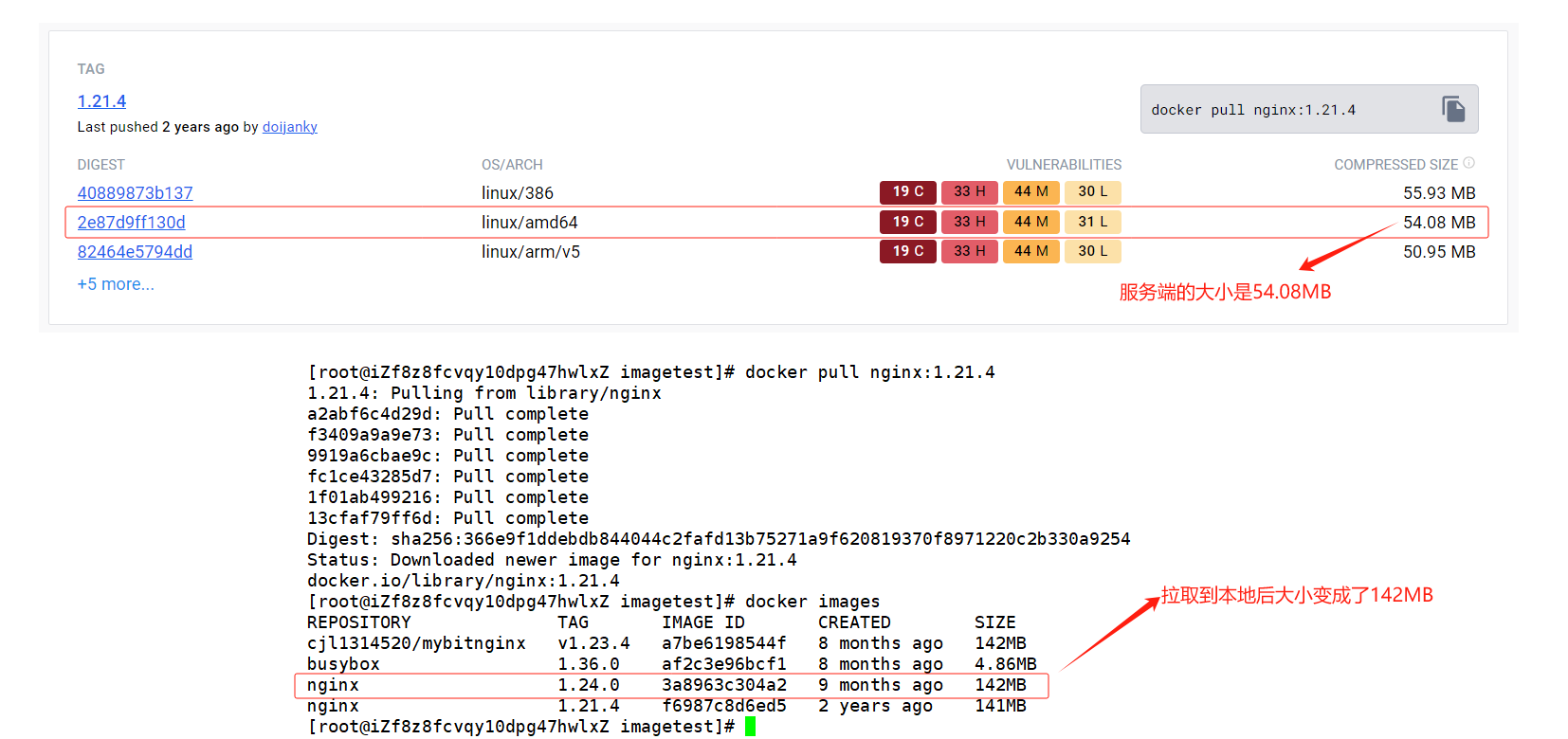Image resolution: width=1568 pixels, height=739 pixels.
Task: Click the 1.21.4: Pulling from library/nginx line
Action: [x=484, y=393]
